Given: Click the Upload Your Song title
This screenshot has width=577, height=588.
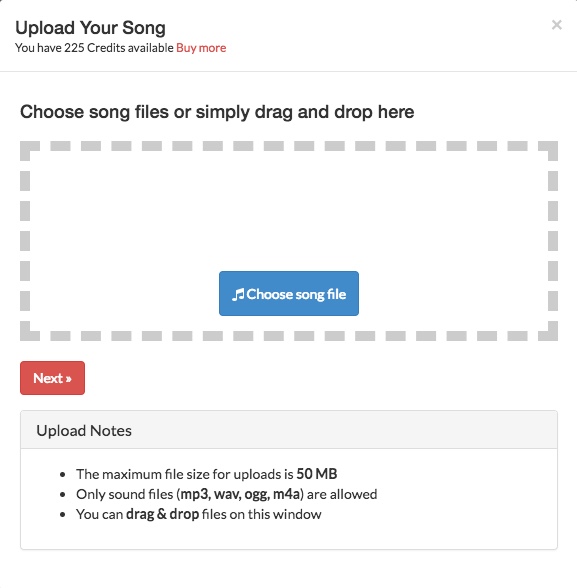Looking at the screenshot, I should point(90,28).
